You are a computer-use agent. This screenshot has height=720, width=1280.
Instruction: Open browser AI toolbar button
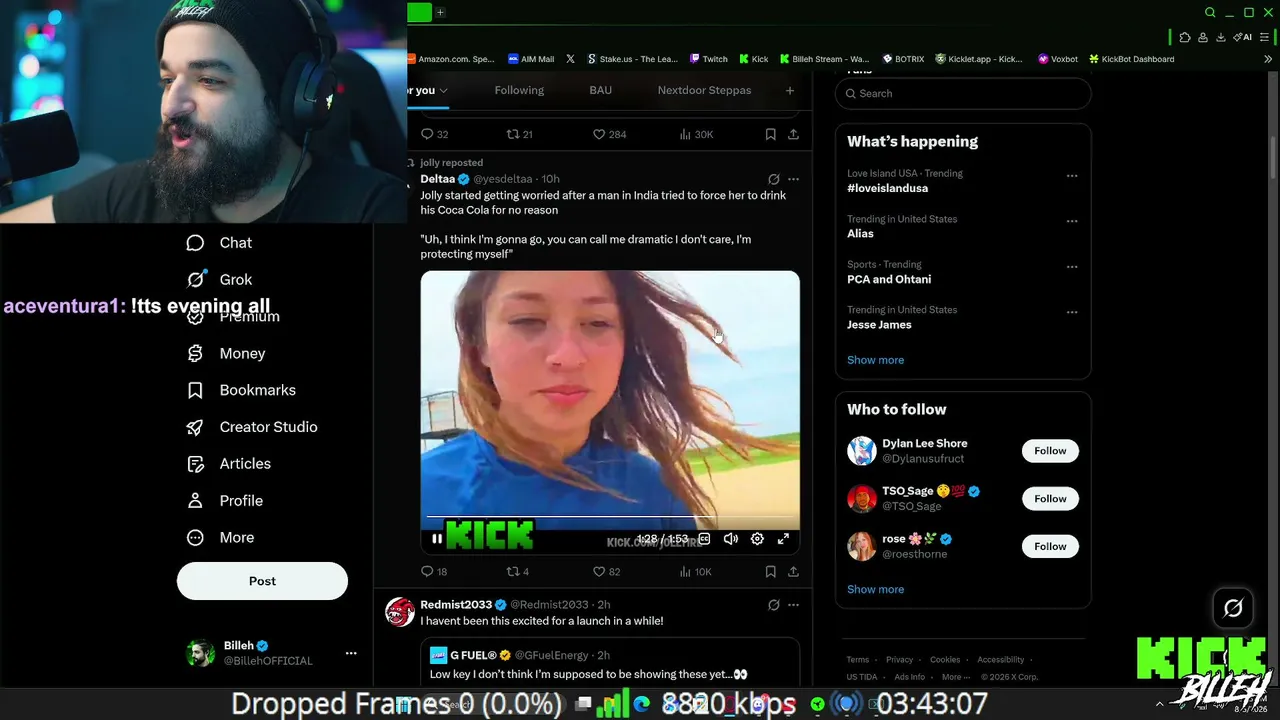(1243, 37)
